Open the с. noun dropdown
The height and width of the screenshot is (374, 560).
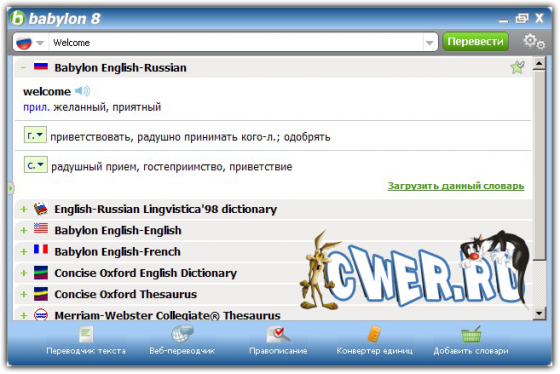pos(35,165)
